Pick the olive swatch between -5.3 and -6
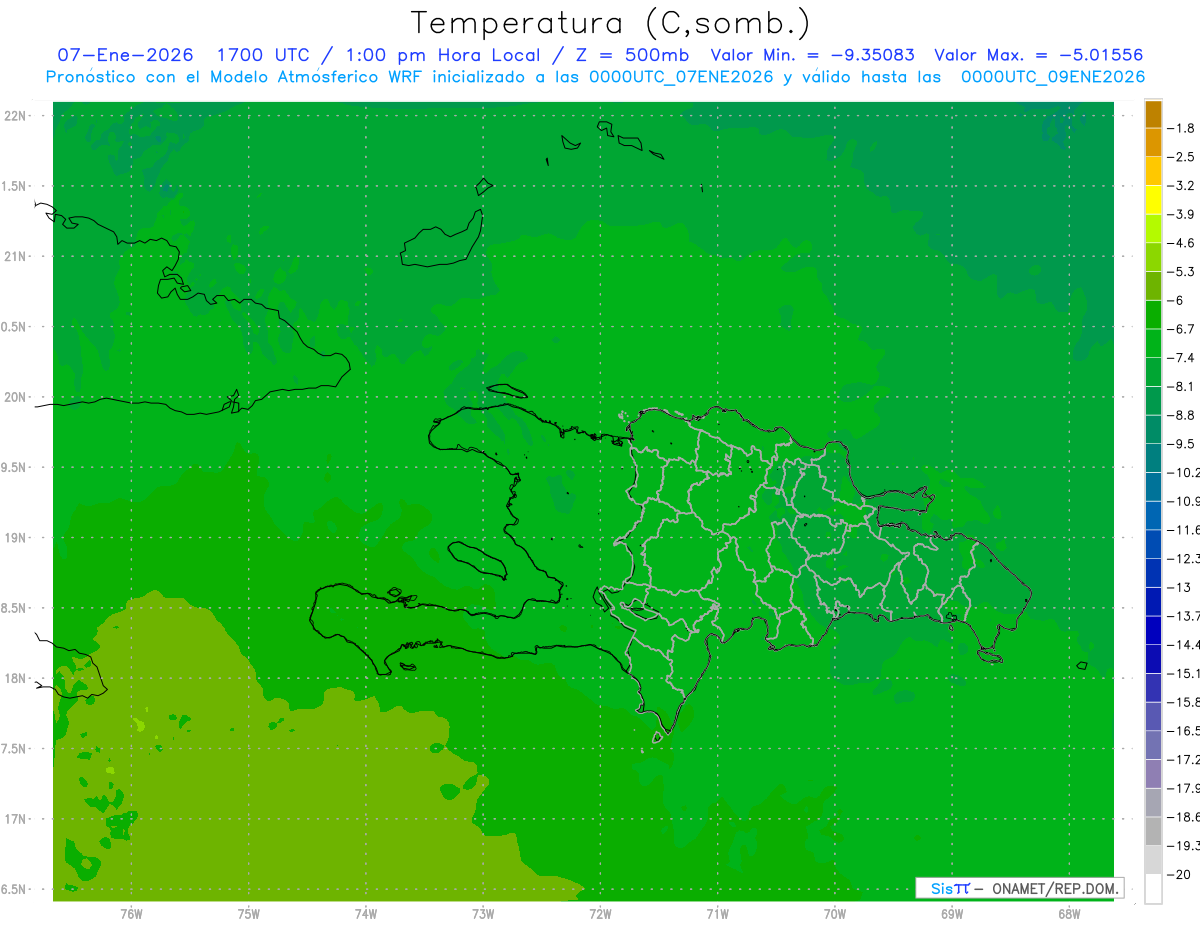 click(1153, 286)
